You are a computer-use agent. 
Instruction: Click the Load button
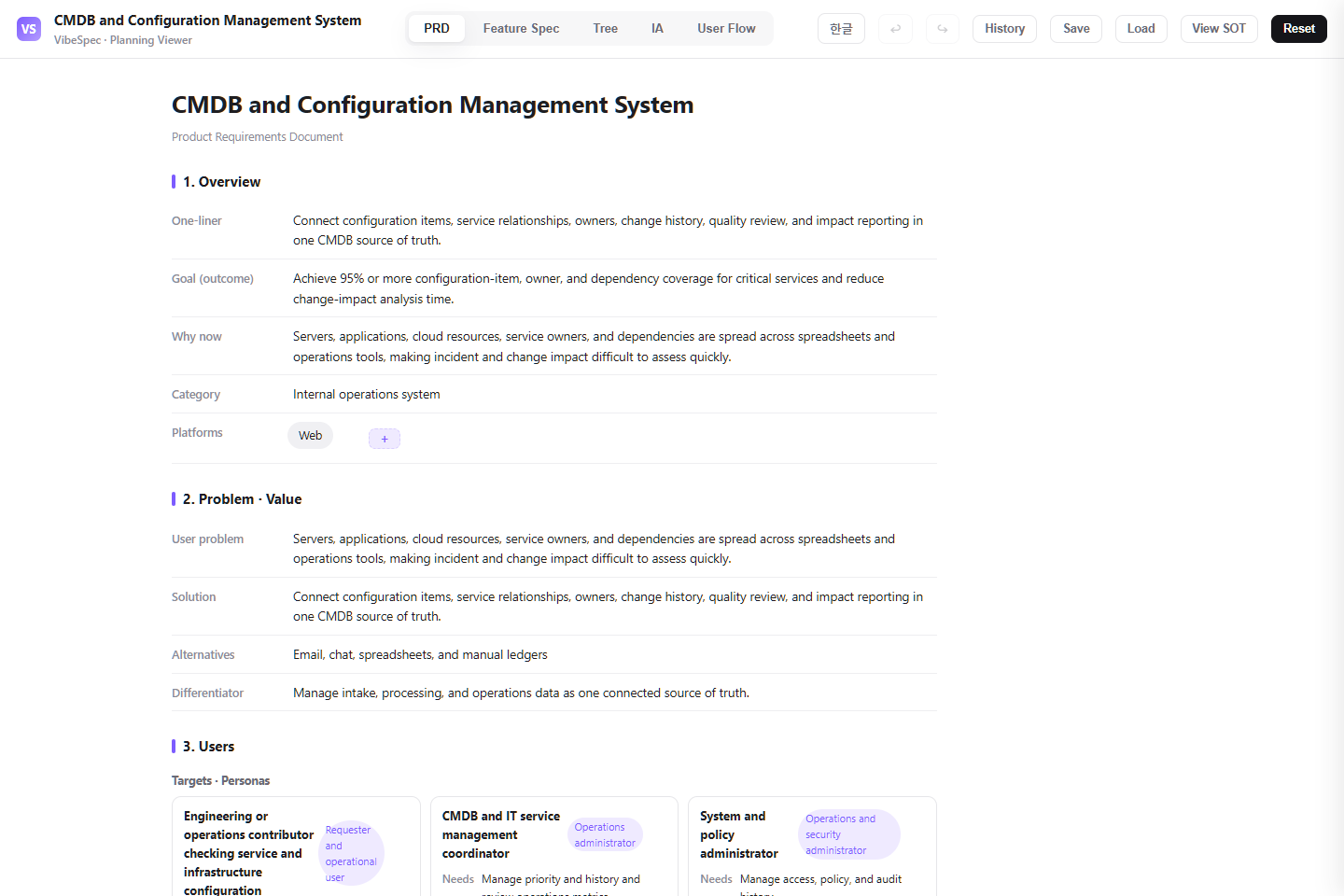click(x=1141, y=29)
